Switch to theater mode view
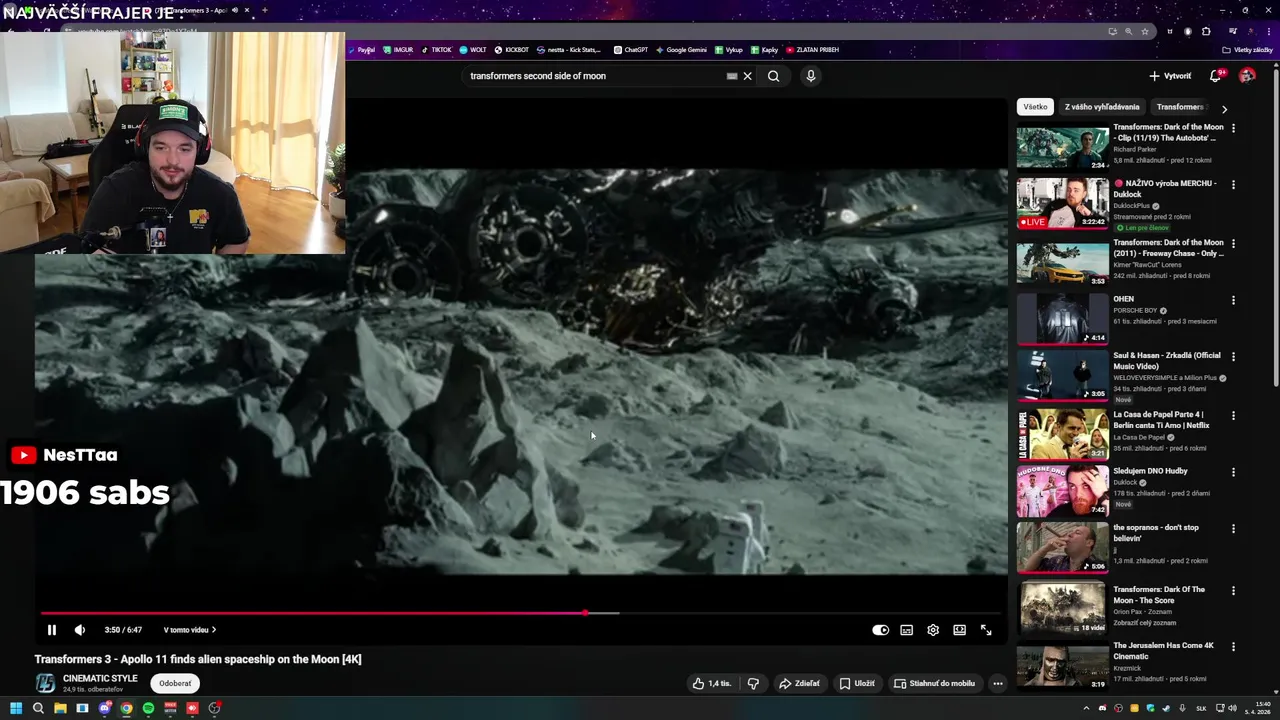1280x720 pixels. pyautogui.click(x=959, y=630)
